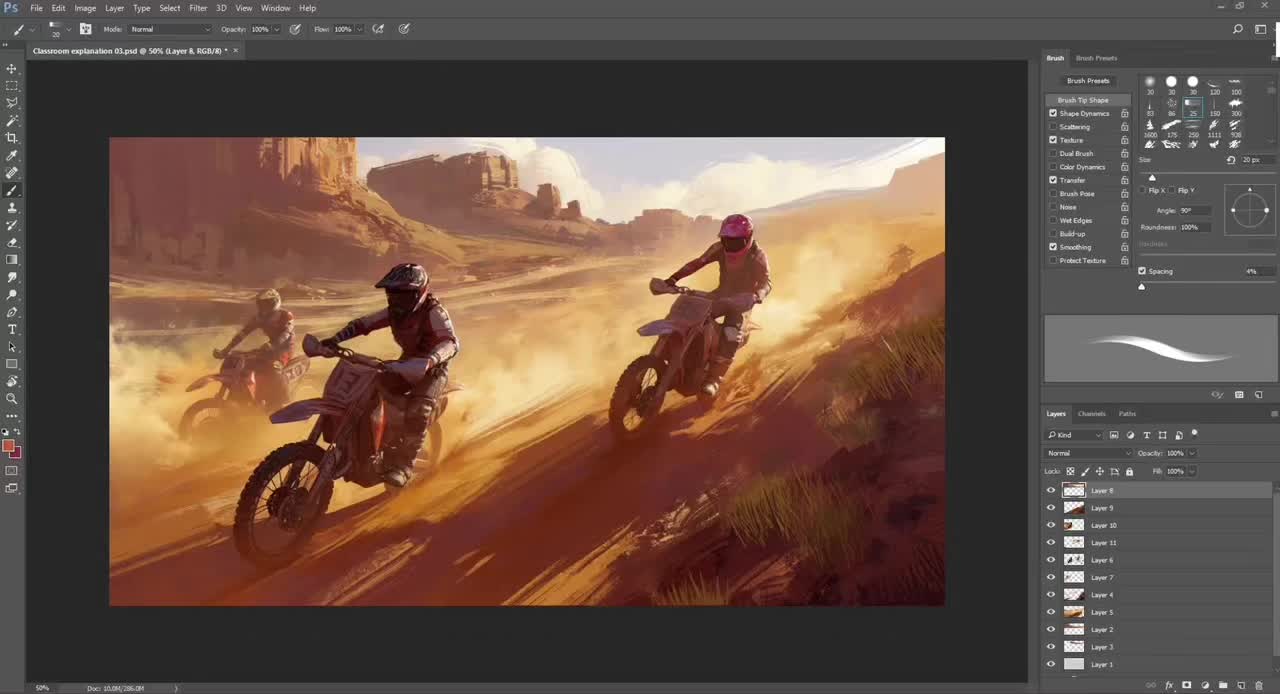Open the brush Opacity slider dropdown
The width and height of the screenshot is (1280, 694).
coord(277,29)
